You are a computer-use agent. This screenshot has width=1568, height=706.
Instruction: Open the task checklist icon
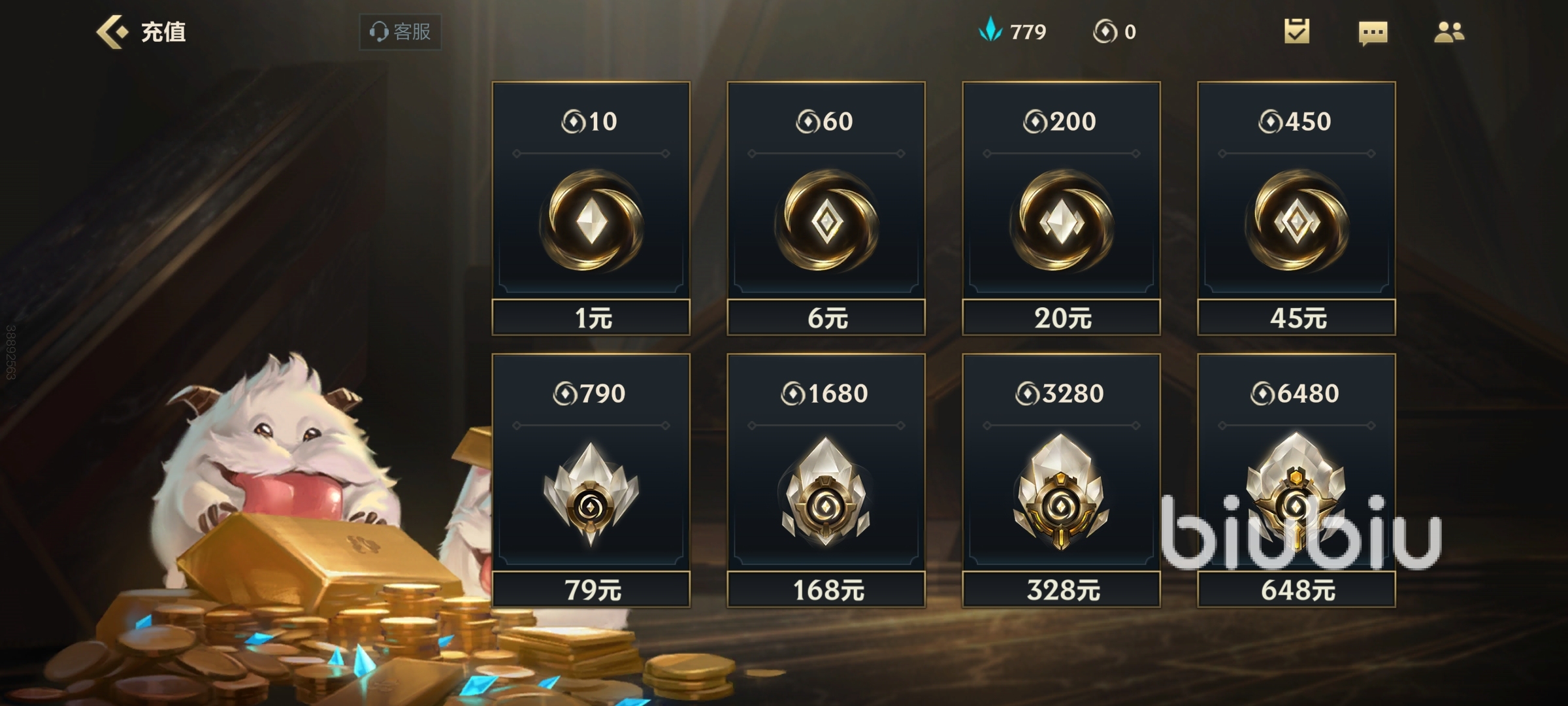pyautogui.click(x=1297, y=31)
